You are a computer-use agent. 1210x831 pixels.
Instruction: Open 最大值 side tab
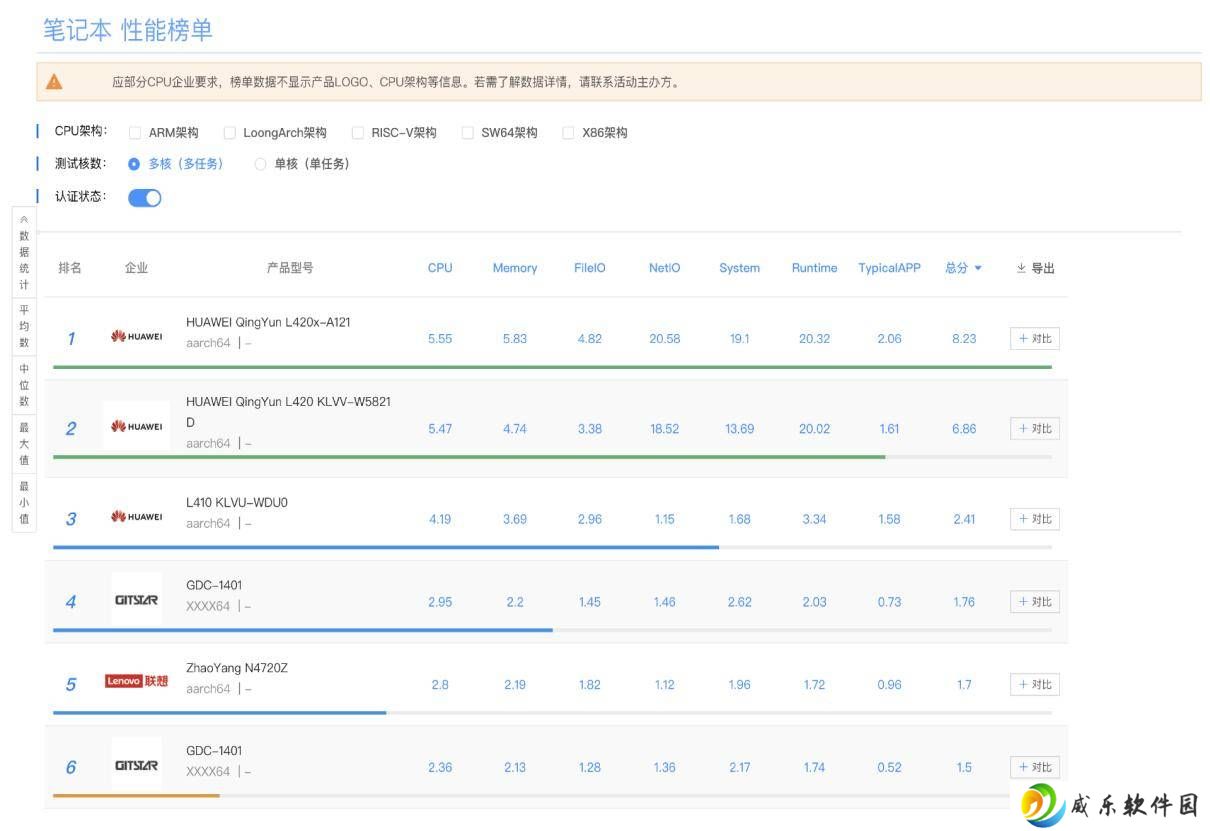24,444
